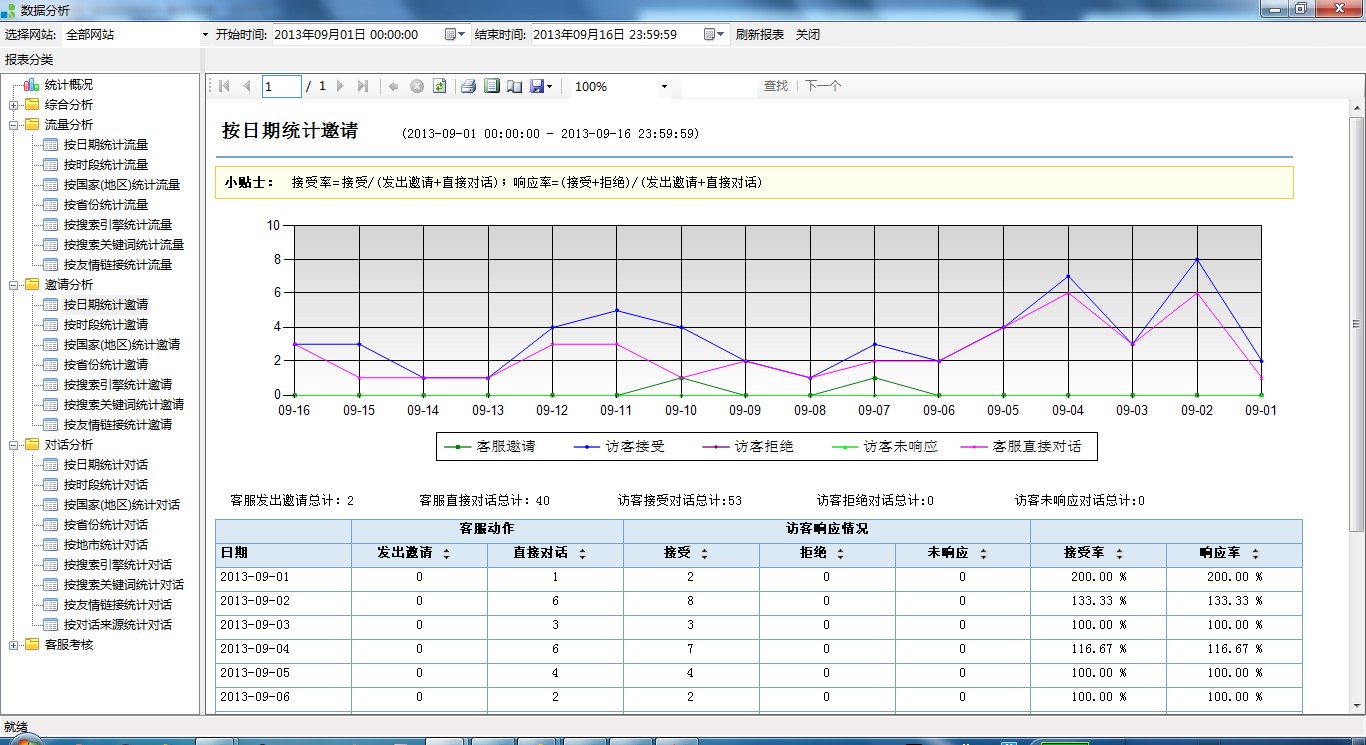Image resolution: width=1366 pixels, height=745 pixels.
Task: Click the print report icon
Action: click(468, 87)
